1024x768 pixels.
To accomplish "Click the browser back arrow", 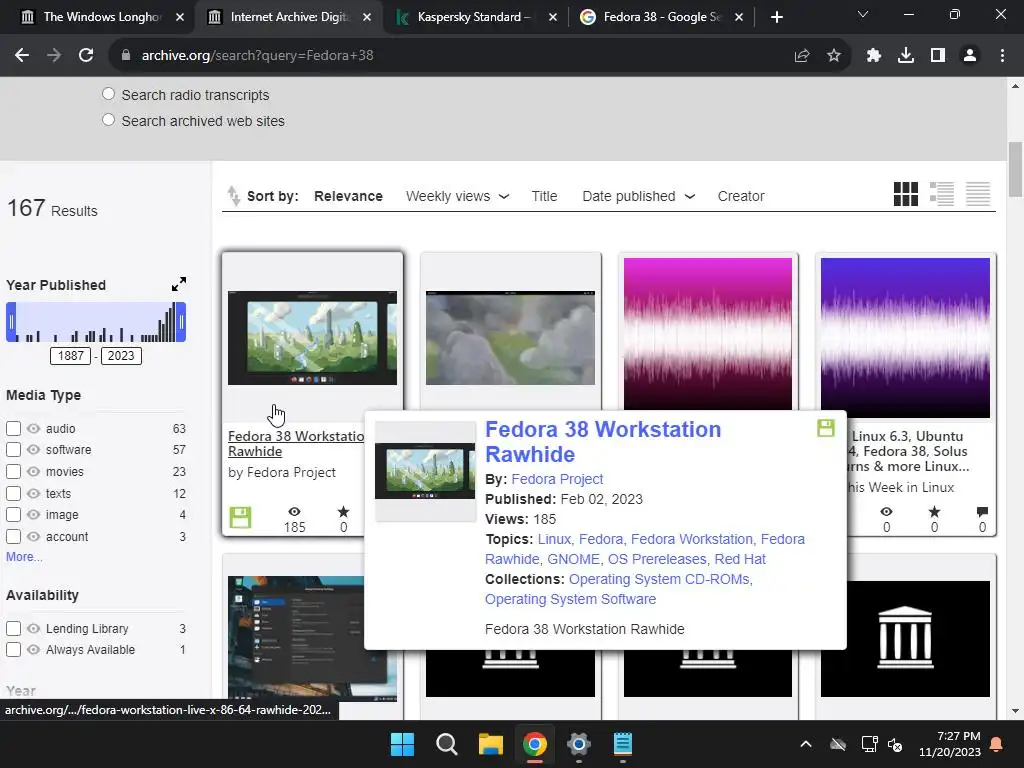I will point(22,56).
